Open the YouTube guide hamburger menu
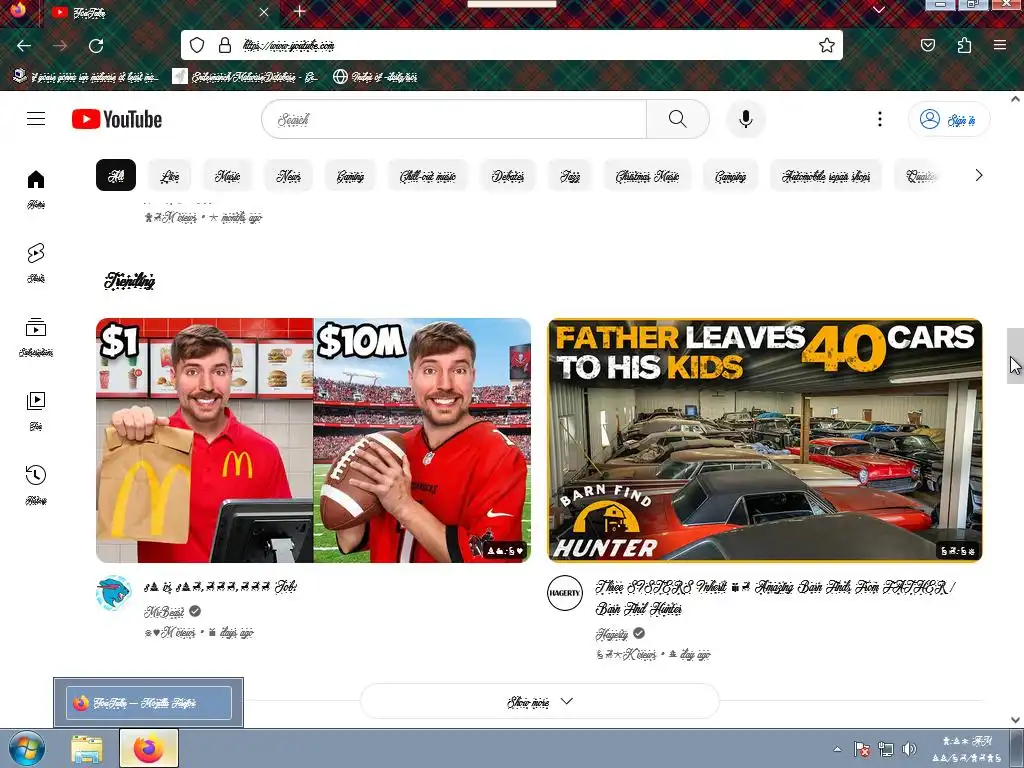 tap(36, 119)
